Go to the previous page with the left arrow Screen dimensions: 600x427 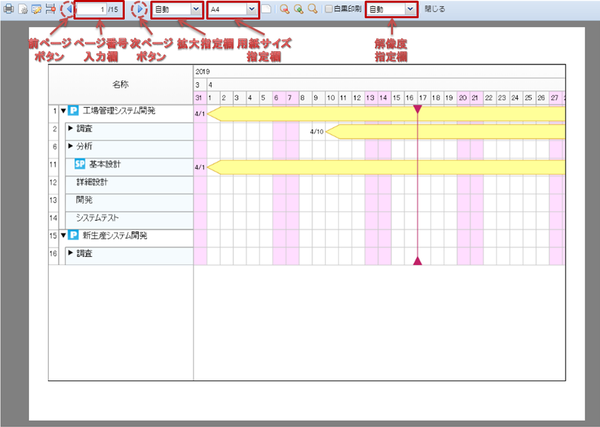tap(68, 9)
